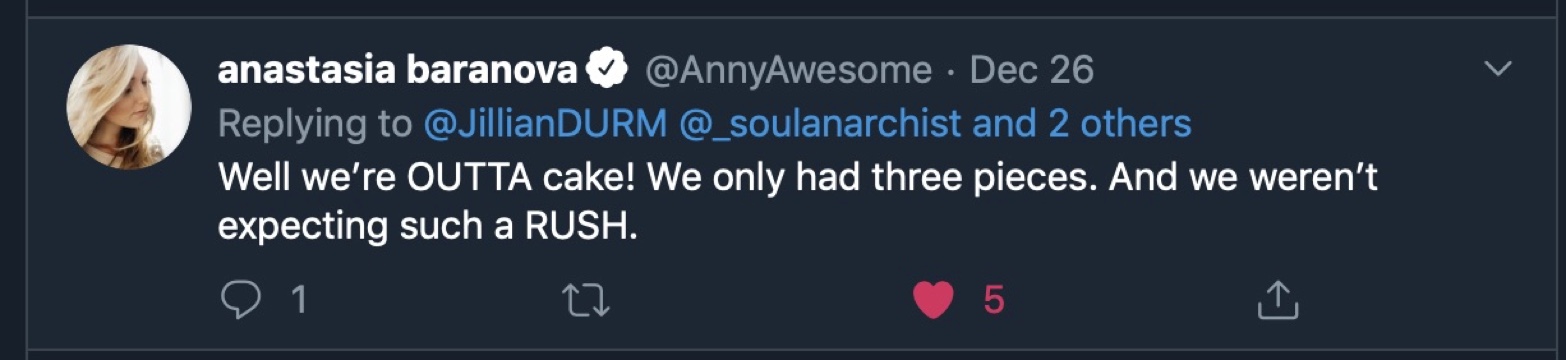
Task: Visit the @AnnyAwesome handle
Action: coord(789,70)
